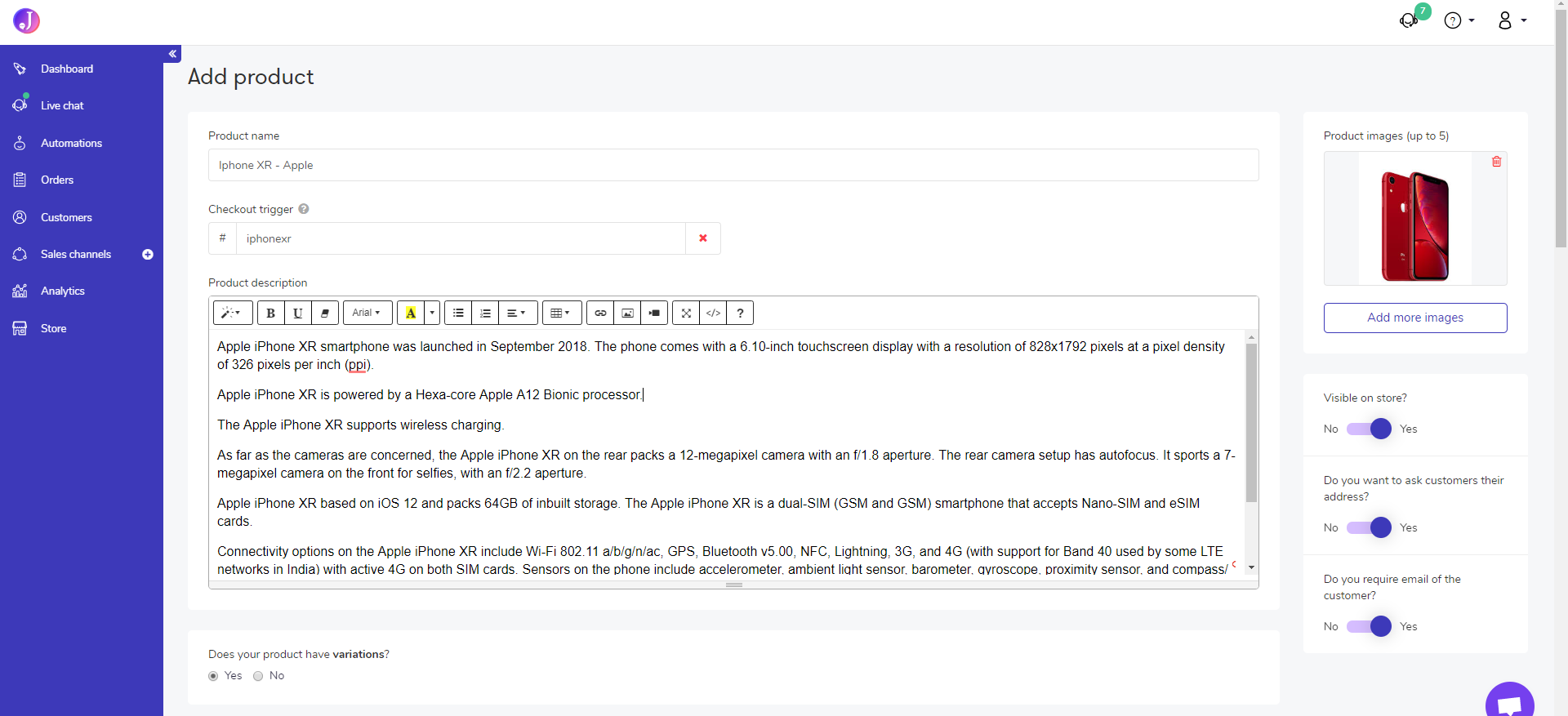1568x716 pixels.
Task: Click the page scrollbar thumb
Action: click(x=1561, y=129)
